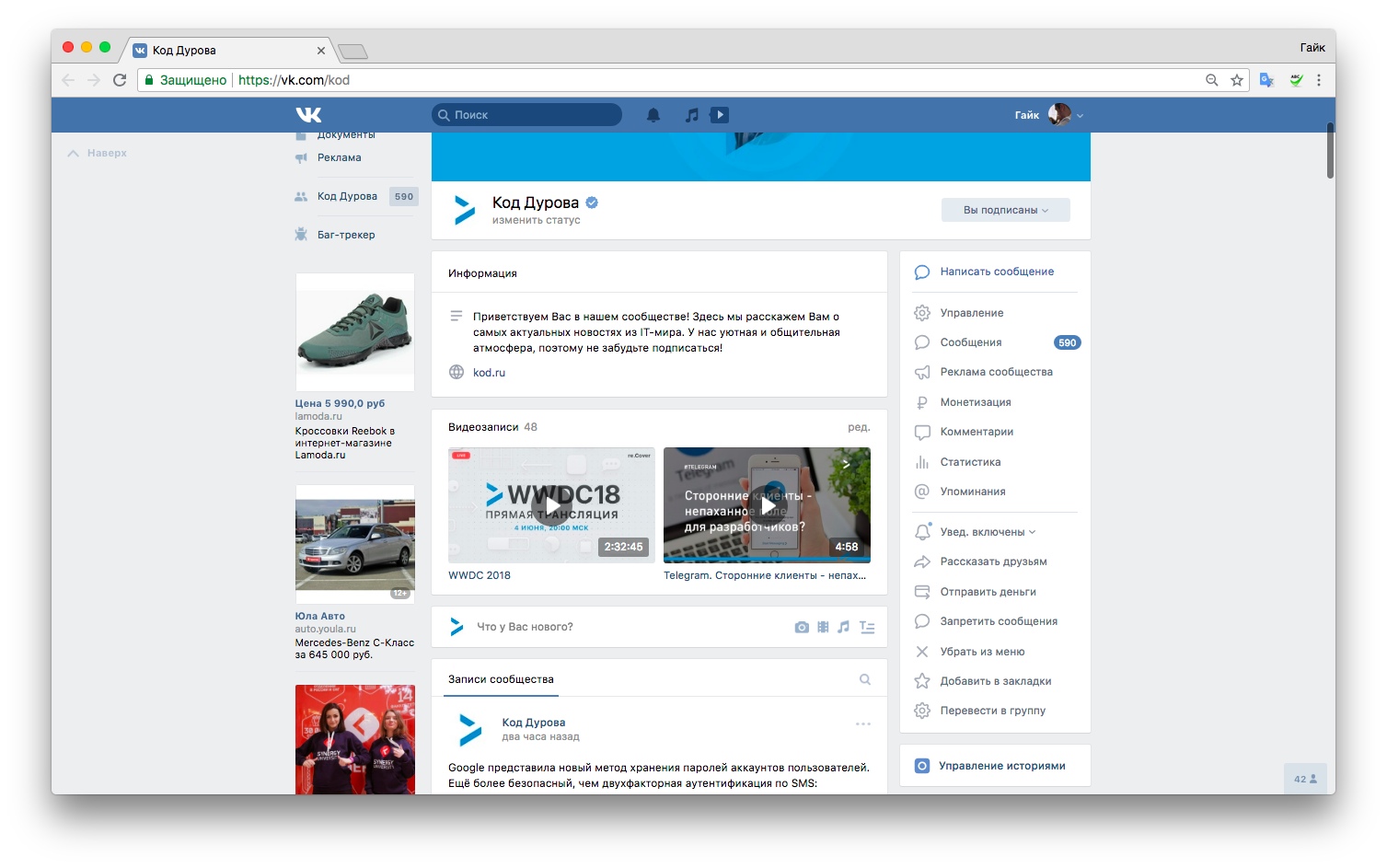
Task: Click the photo camera icon in post box
Action: [802, 627]
